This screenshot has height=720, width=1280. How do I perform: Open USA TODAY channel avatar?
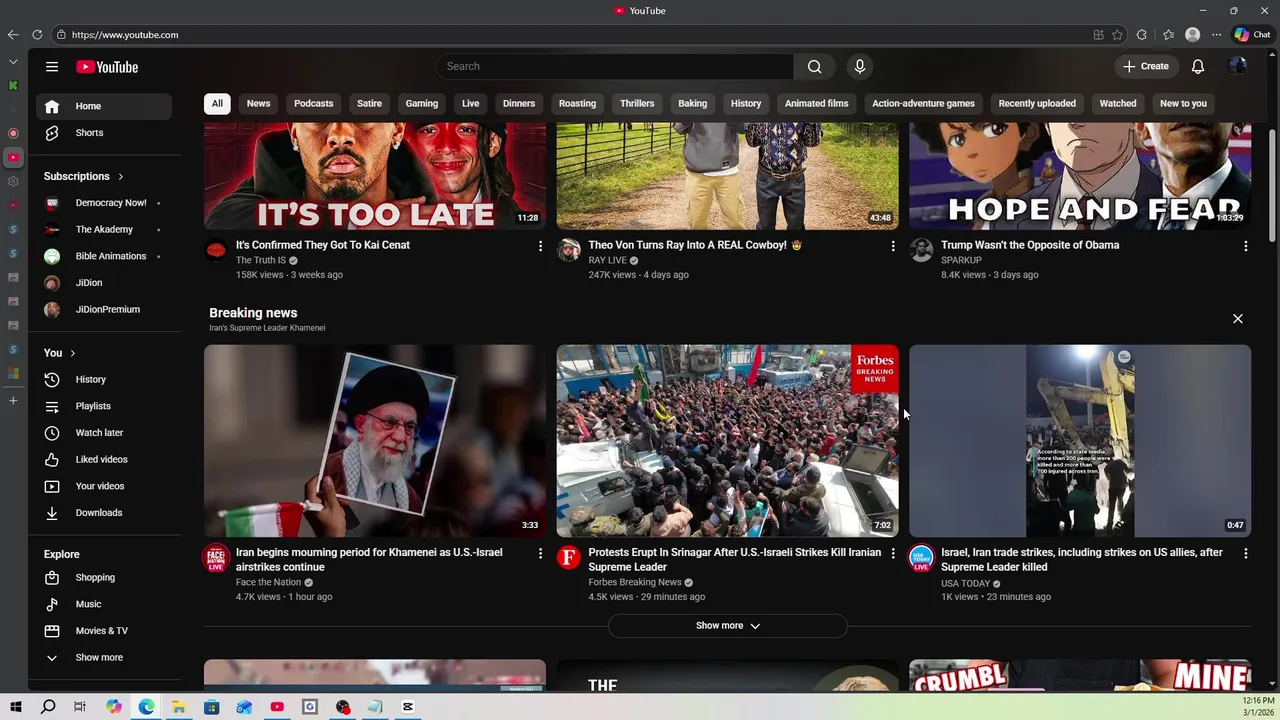[x=921, y=558]
